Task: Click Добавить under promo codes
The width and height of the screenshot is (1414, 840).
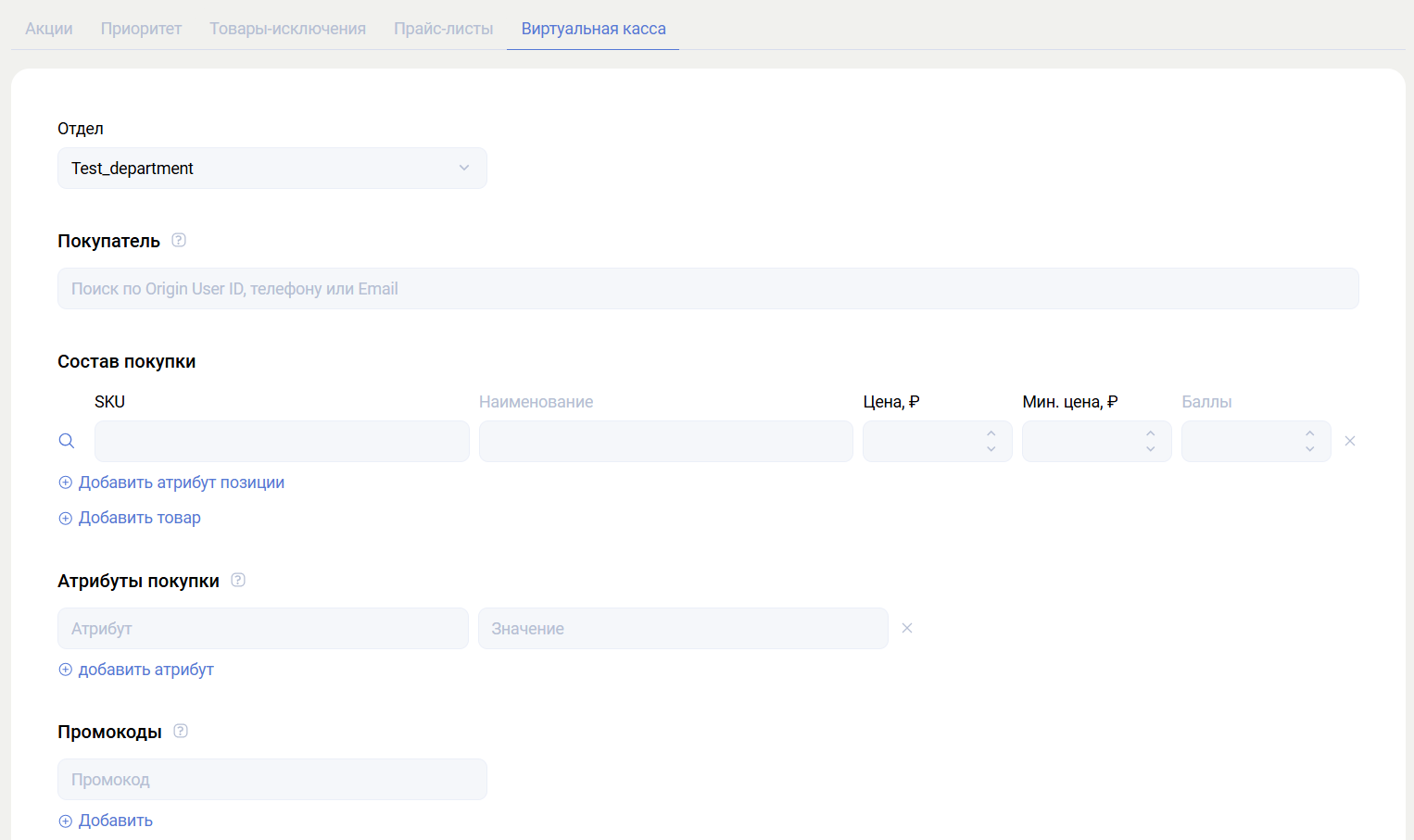Action: 115,821
